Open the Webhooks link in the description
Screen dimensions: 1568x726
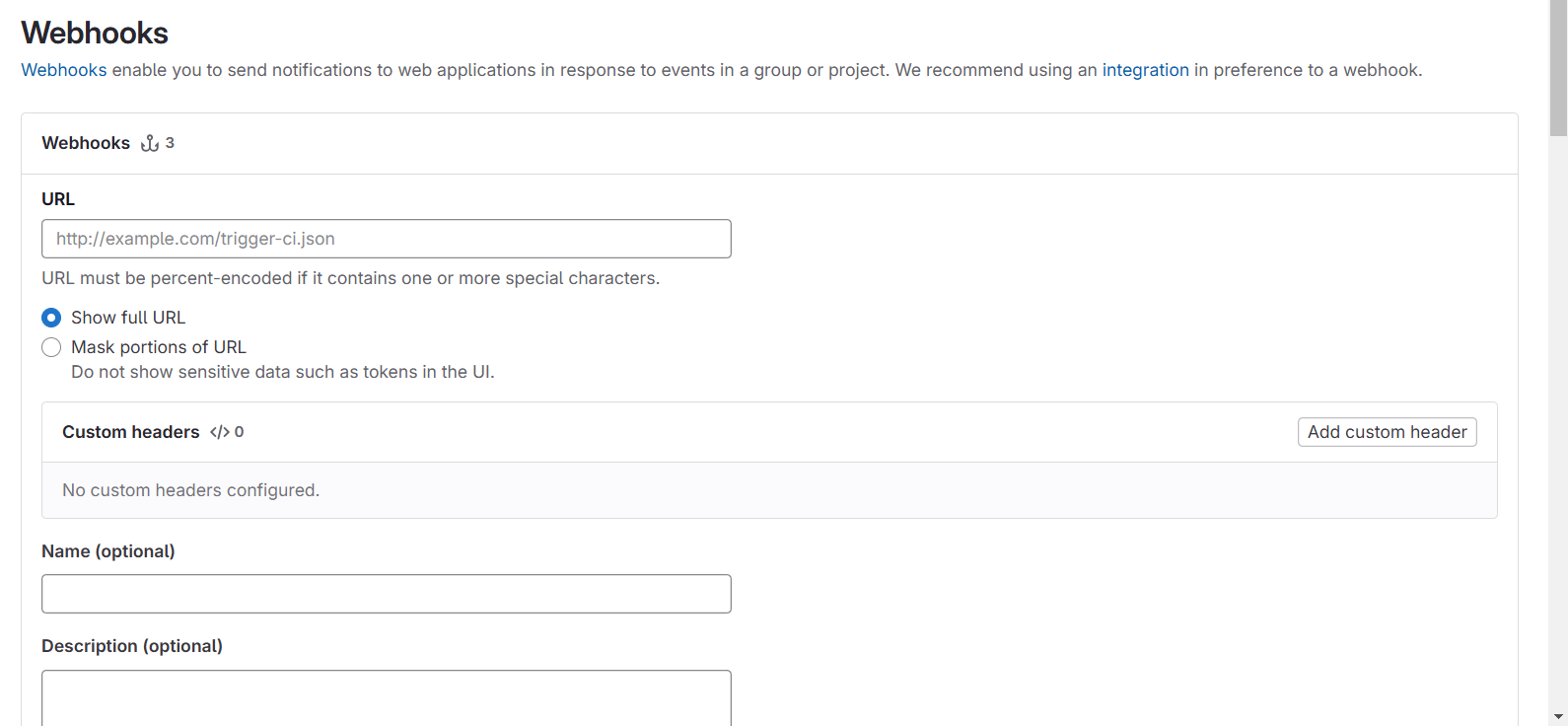pos(63,70)
